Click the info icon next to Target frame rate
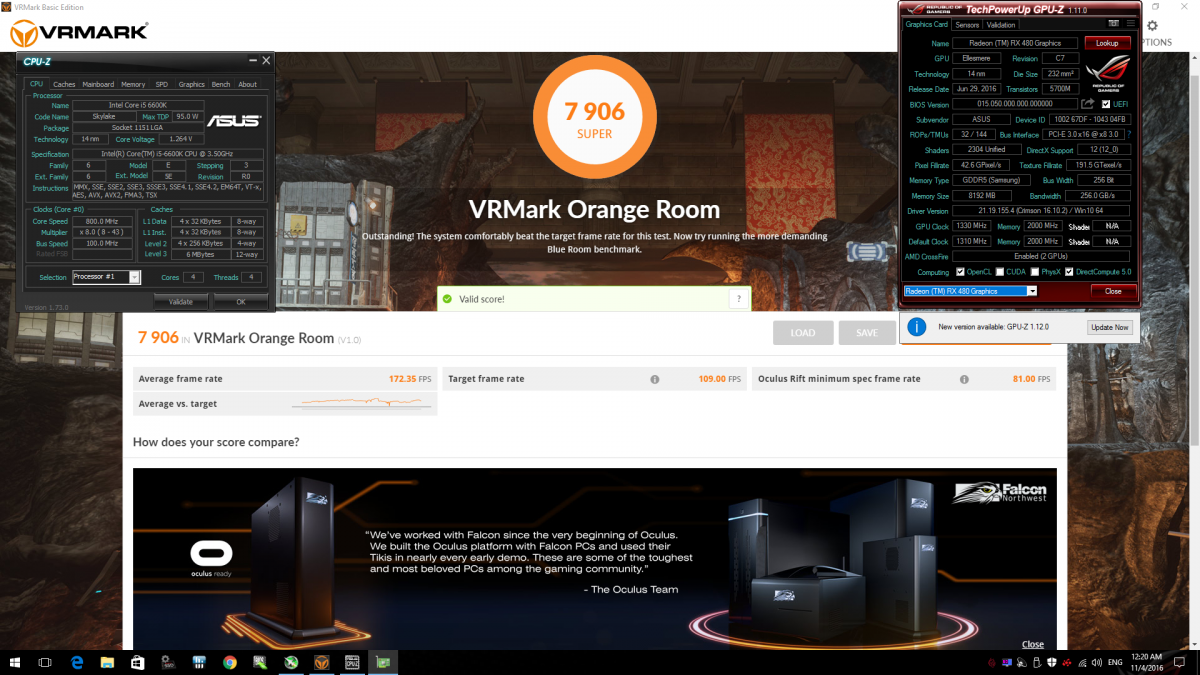Image resolution: width=1200 pixels, height=675 pixels. [655, 380]
